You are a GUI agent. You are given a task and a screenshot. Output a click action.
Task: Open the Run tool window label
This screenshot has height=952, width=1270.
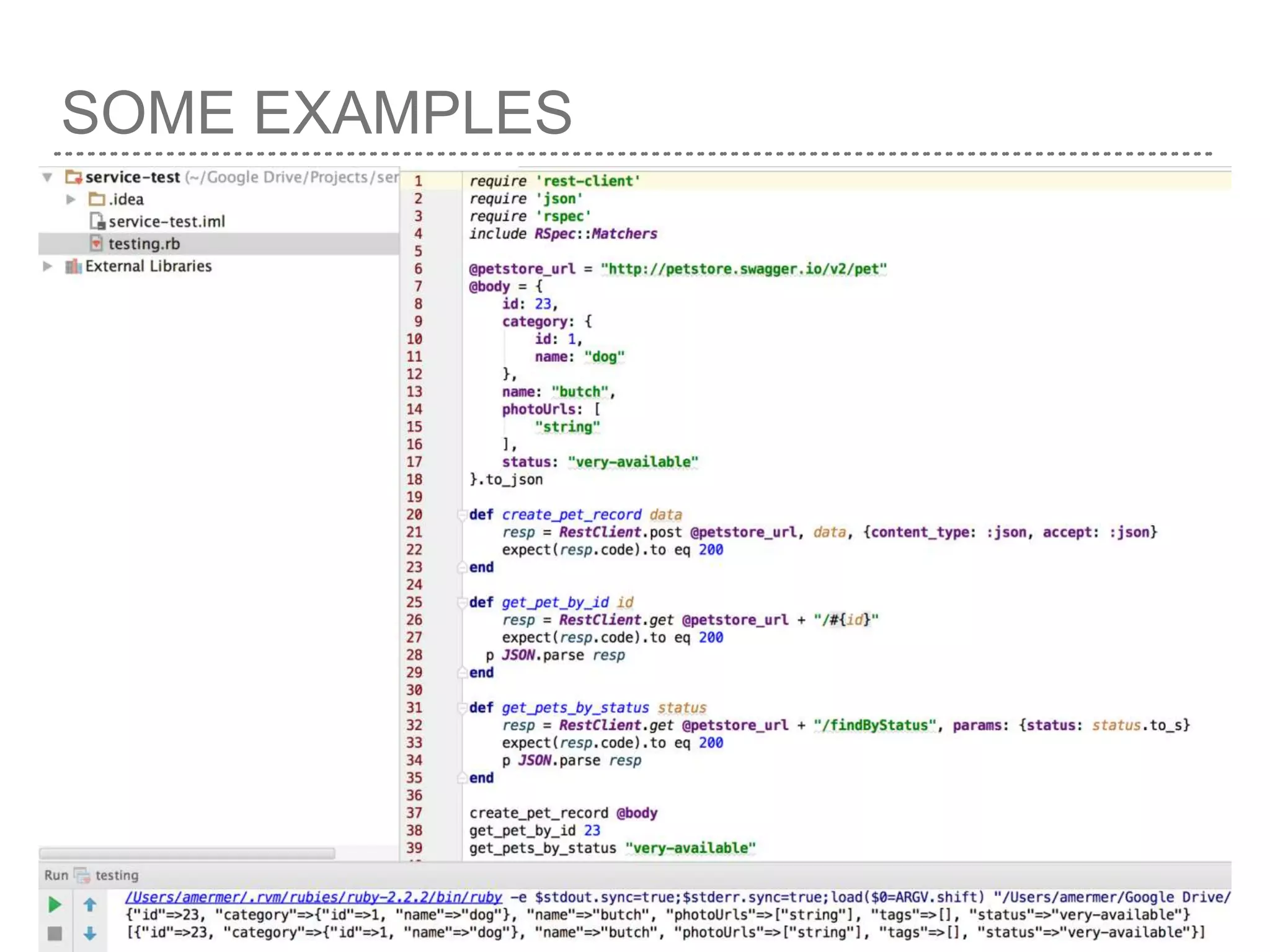[56, 875]
